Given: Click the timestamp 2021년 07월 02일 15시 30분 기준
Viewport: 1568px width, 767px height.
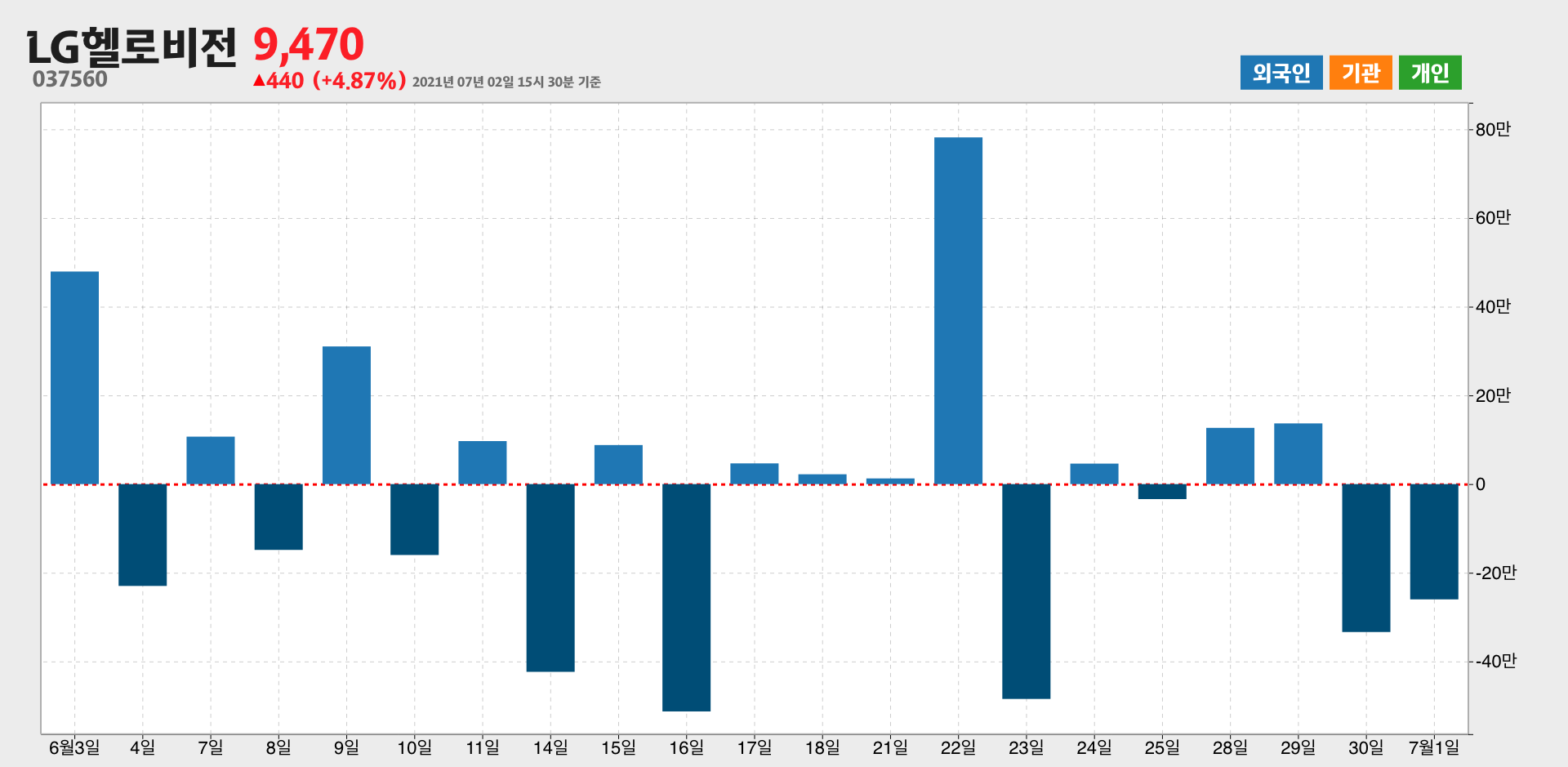Looking at the screenshot, I should 506,82.
